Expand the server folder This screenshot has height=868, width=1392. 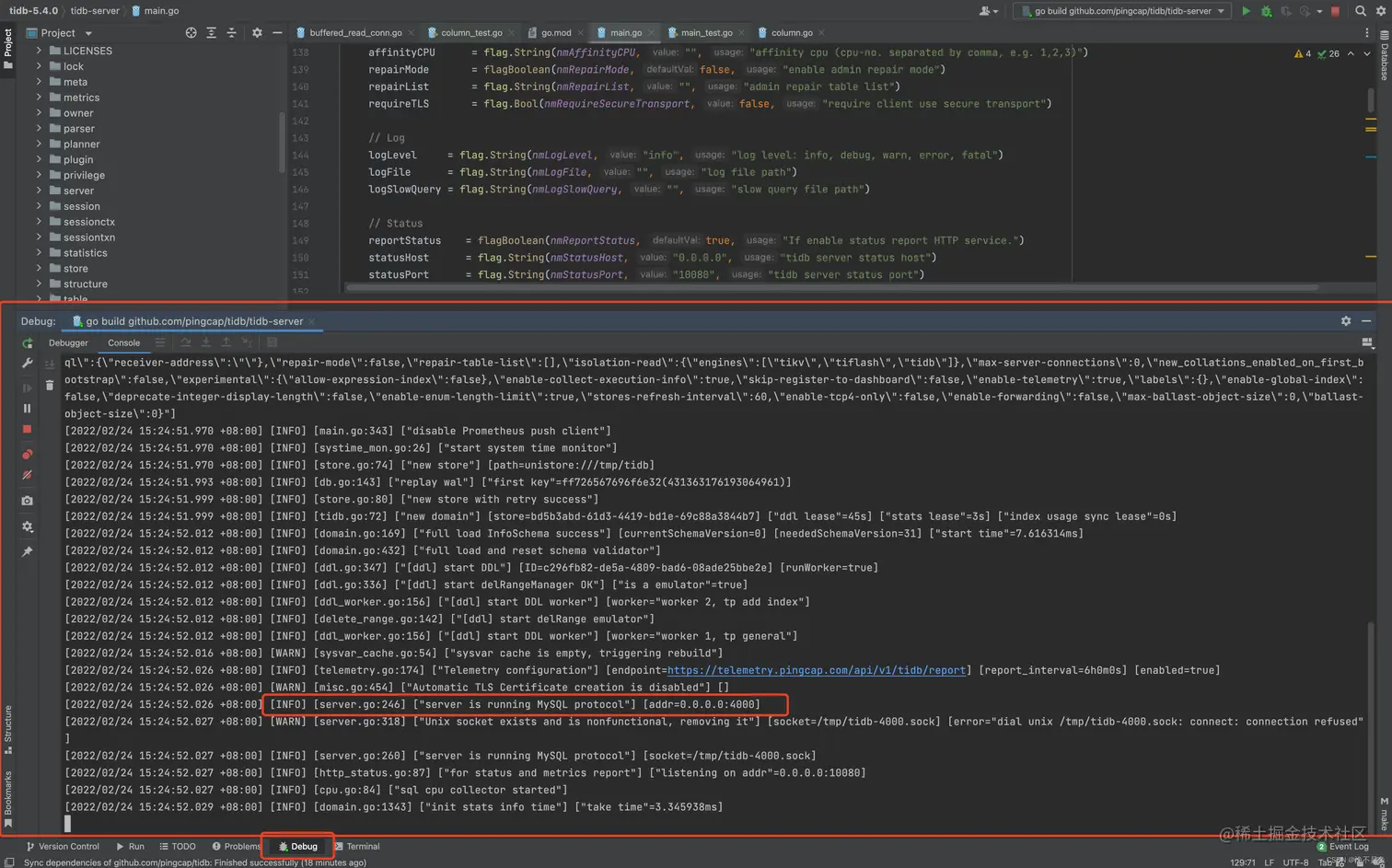[x=39, y=191]
